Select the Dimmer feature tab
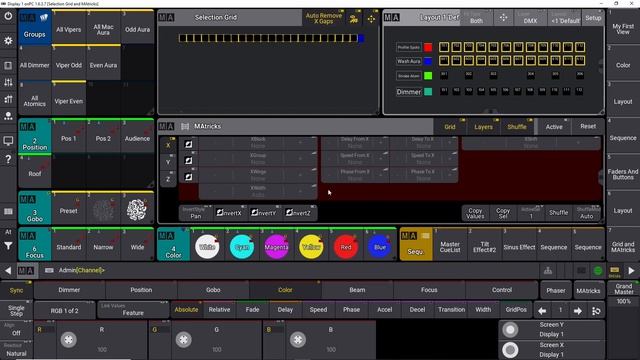The width and height of the screenshot is (640, 360). (69, 290)
